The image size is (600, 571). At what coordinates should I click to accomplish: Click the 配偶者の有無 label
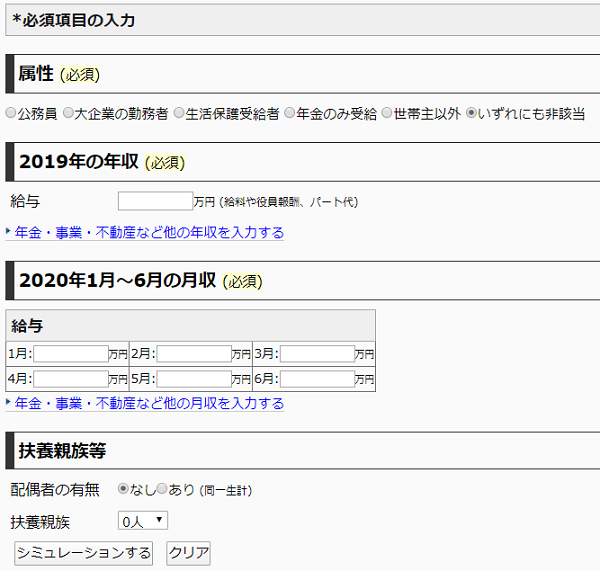tap(55, 489)
